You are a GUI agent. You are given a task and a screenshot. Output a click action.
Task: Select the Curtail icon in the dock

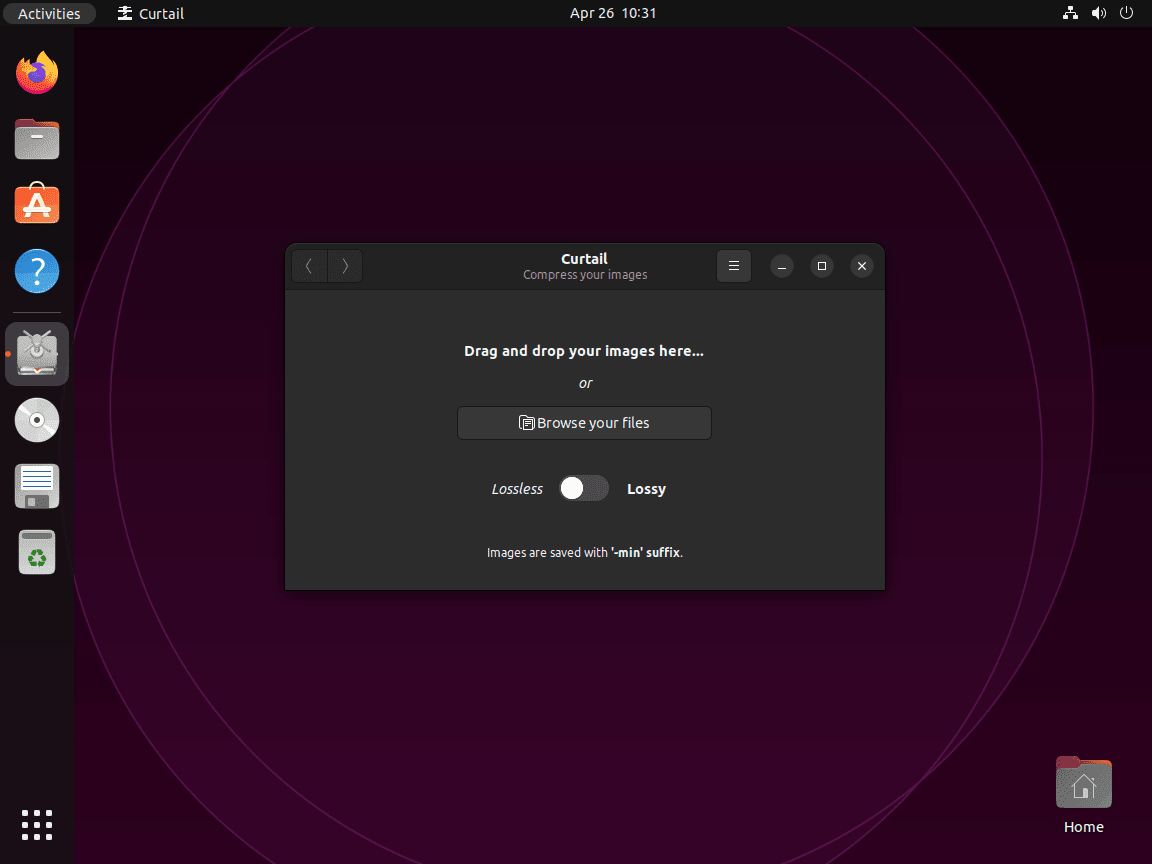click(36, 353)
